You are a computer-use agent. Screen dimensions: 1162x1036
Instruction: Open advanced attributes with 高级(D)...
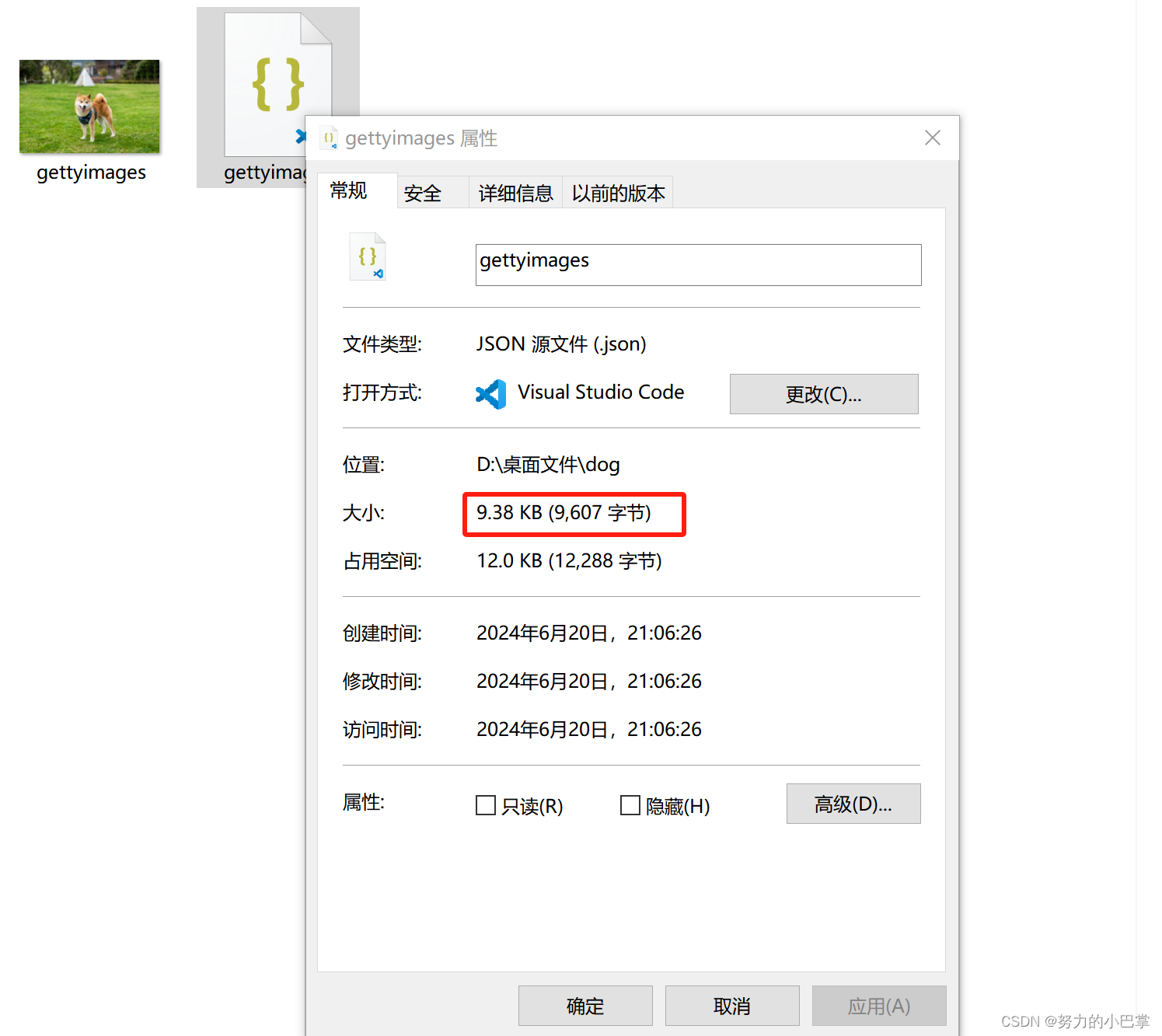click(x=853, y=804)
